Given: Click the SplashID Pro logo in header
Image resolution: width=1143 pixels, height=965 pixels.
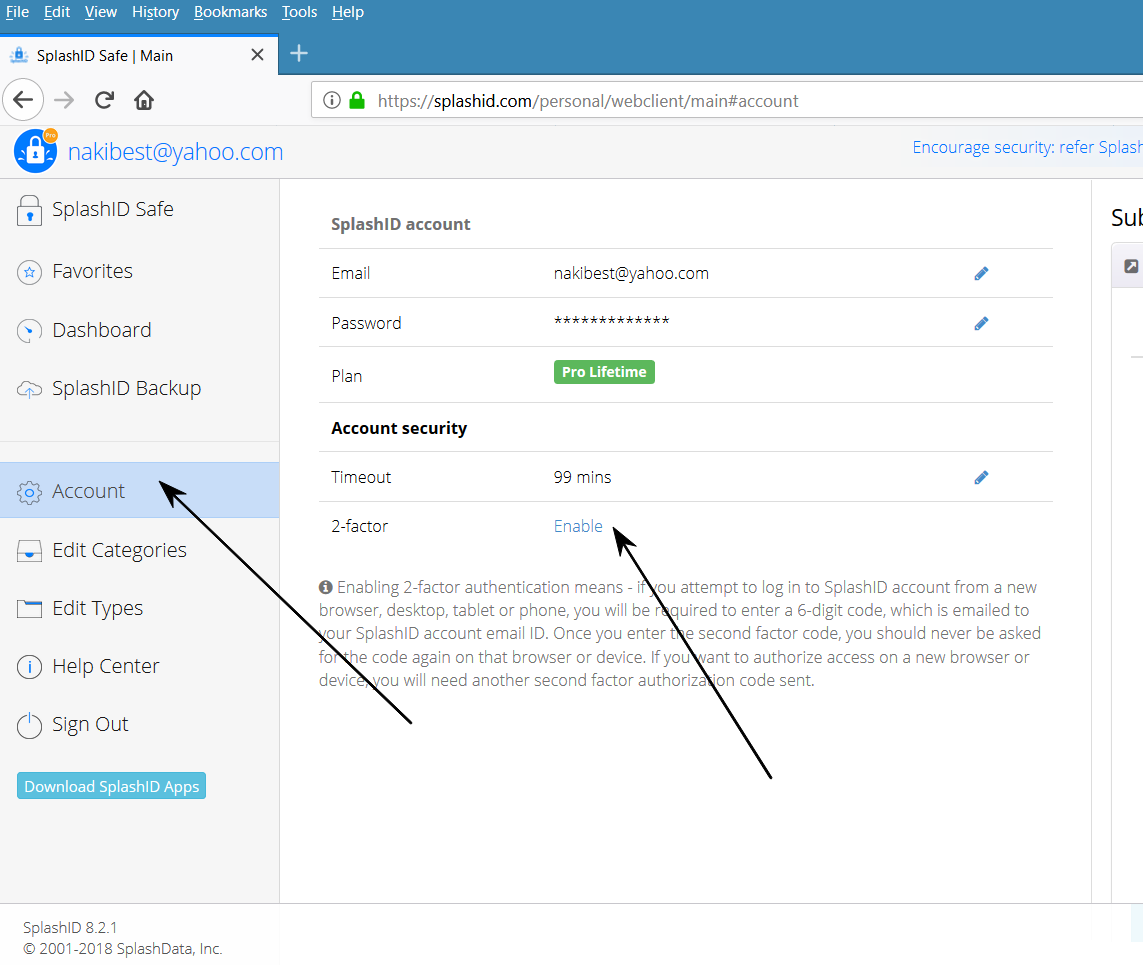Looking at the screenshot, I should [x=36, y=151].
